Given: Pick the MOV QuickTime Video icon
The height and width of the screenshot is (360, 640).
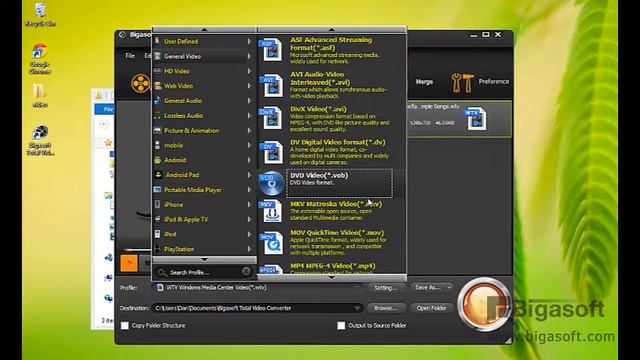Looking at the screenshot, I should (271, 242).
